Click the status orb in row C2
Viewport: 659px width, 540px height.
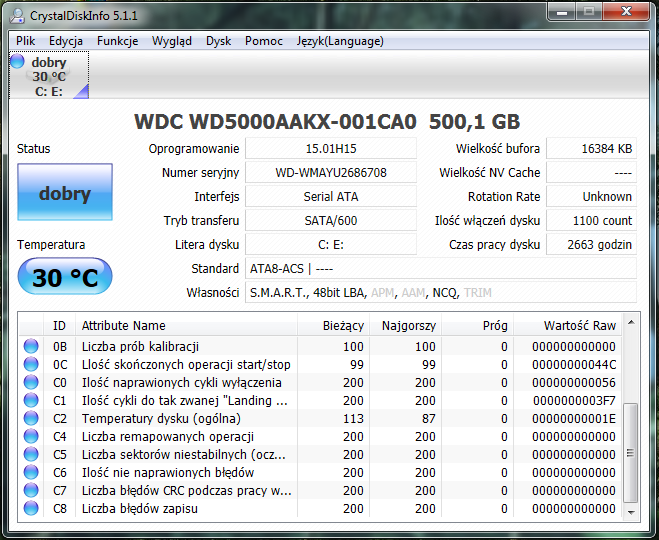pos(31,419)
